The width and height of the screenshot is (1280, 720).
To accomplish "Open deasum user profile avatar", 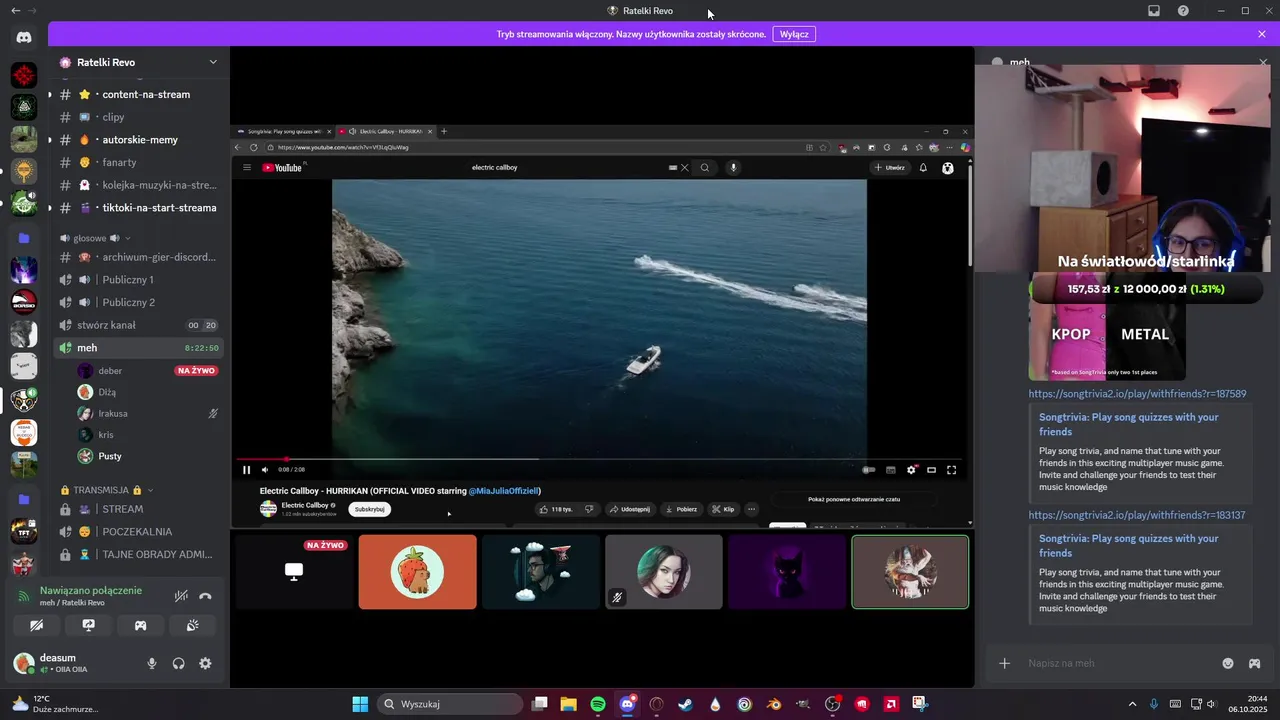I will click(x=24, y=663).
